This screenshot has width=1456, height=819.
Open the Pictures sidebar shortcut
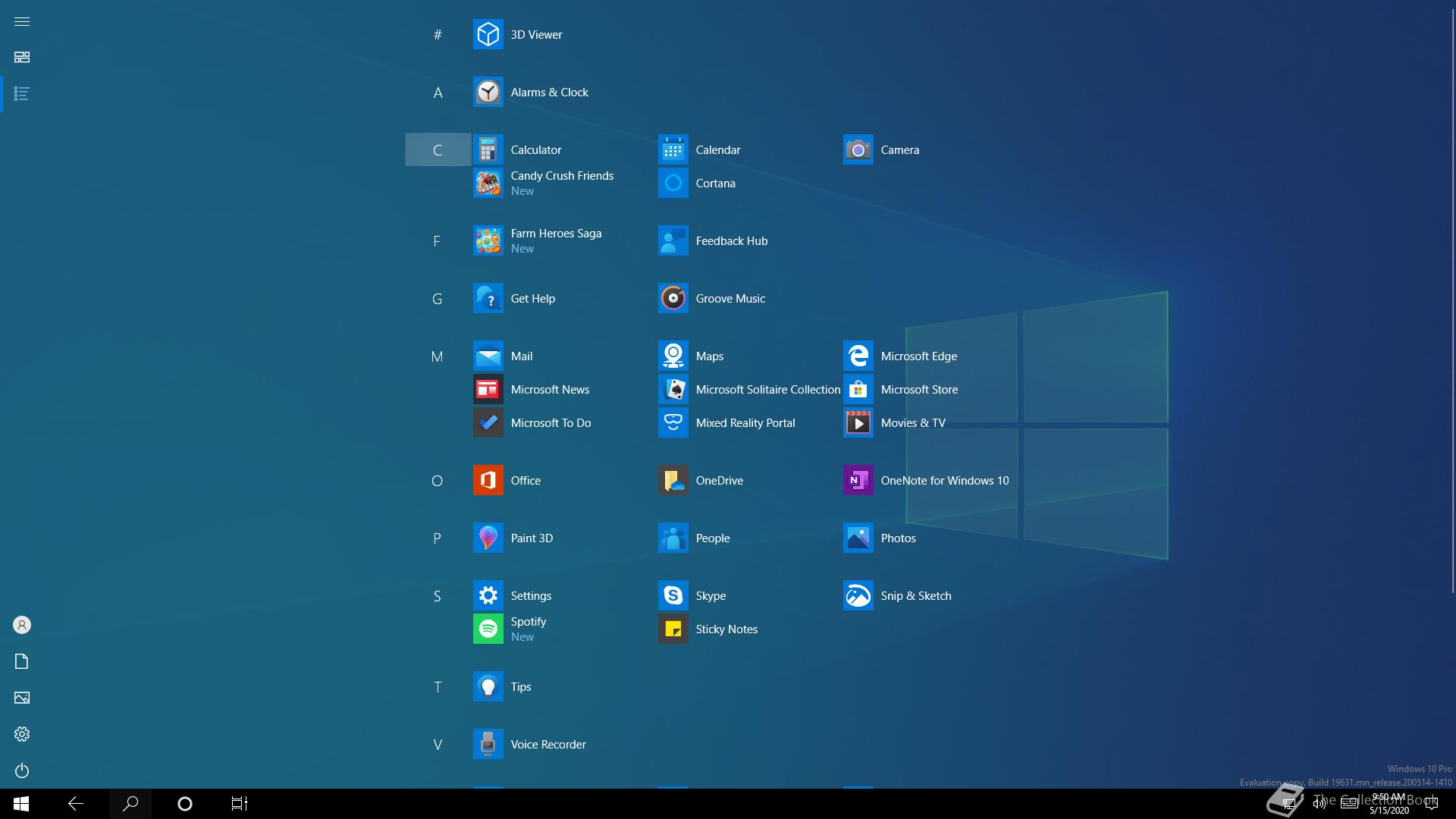pos(22,698)
